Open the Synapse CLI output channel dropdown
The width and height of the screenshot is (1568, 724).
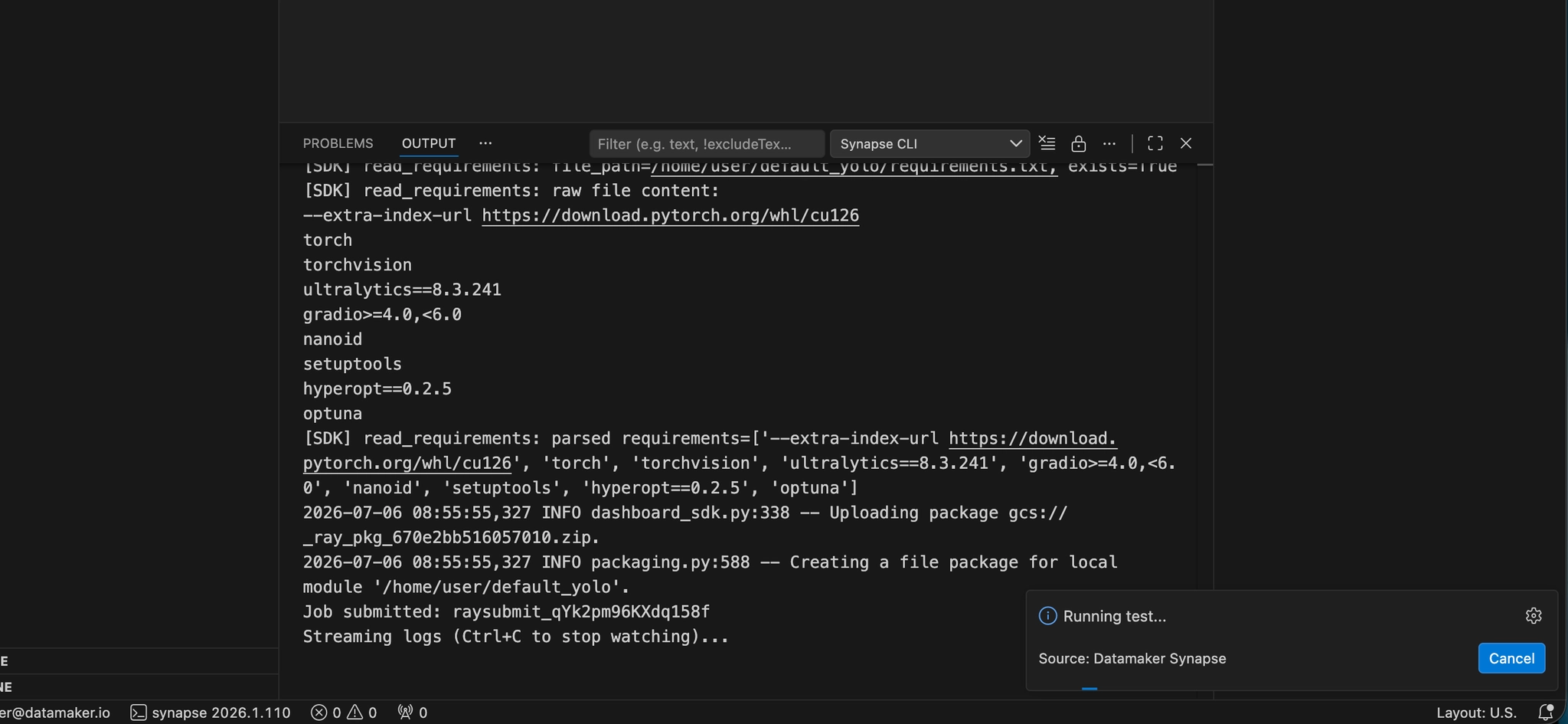tap(929, 144)
